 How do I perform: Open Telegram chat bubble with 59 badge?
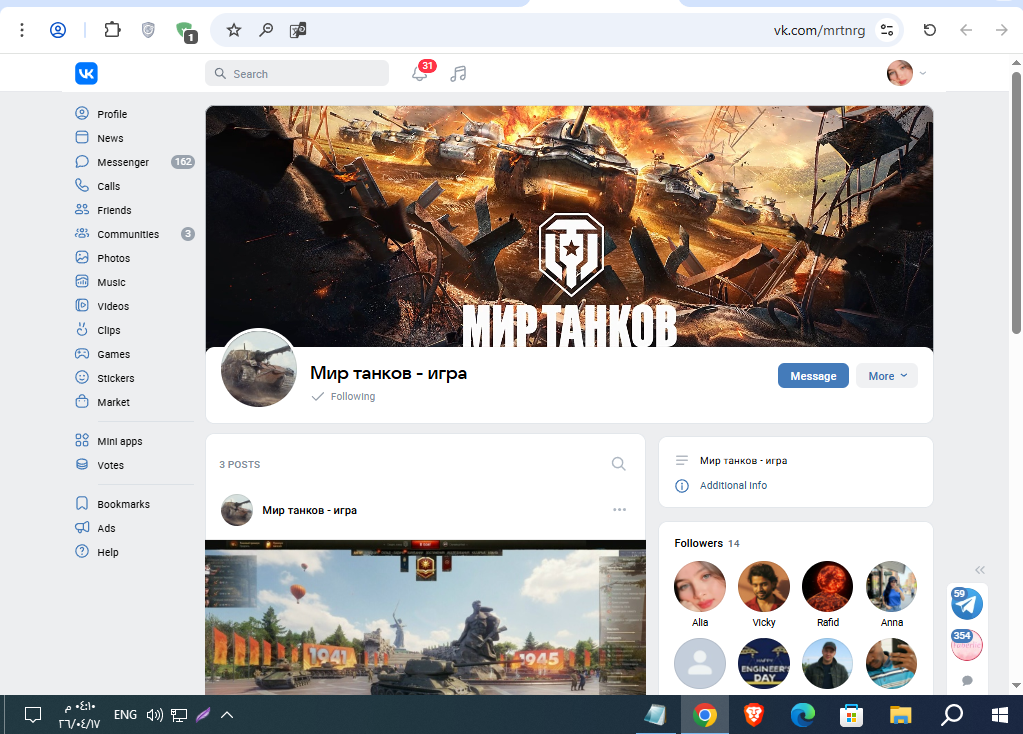pos(966,604)
